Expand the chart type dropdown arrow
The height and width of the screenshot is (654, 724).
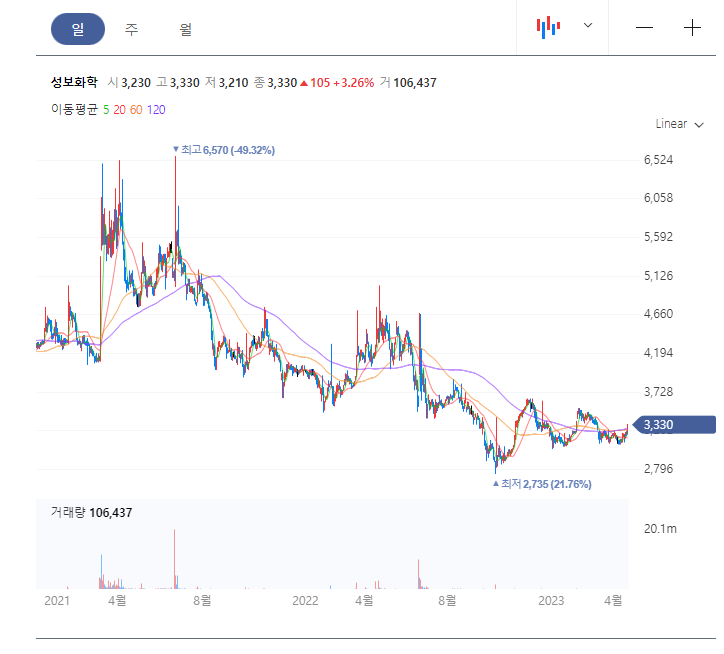tap(588, 25)
